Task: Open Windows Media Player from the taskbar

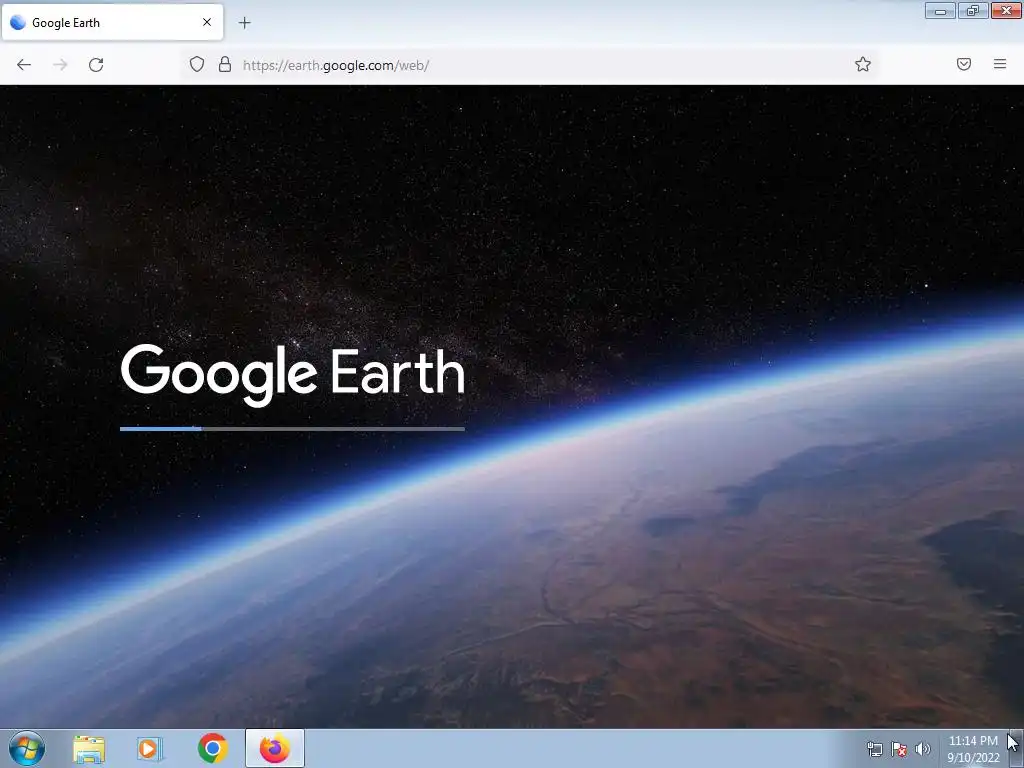Action: 150,748
